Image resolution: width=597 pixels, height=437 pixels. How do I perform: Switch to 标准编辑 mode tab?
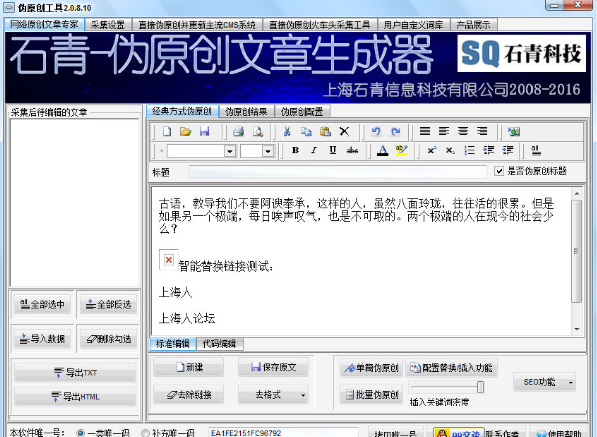coord(172,343)
